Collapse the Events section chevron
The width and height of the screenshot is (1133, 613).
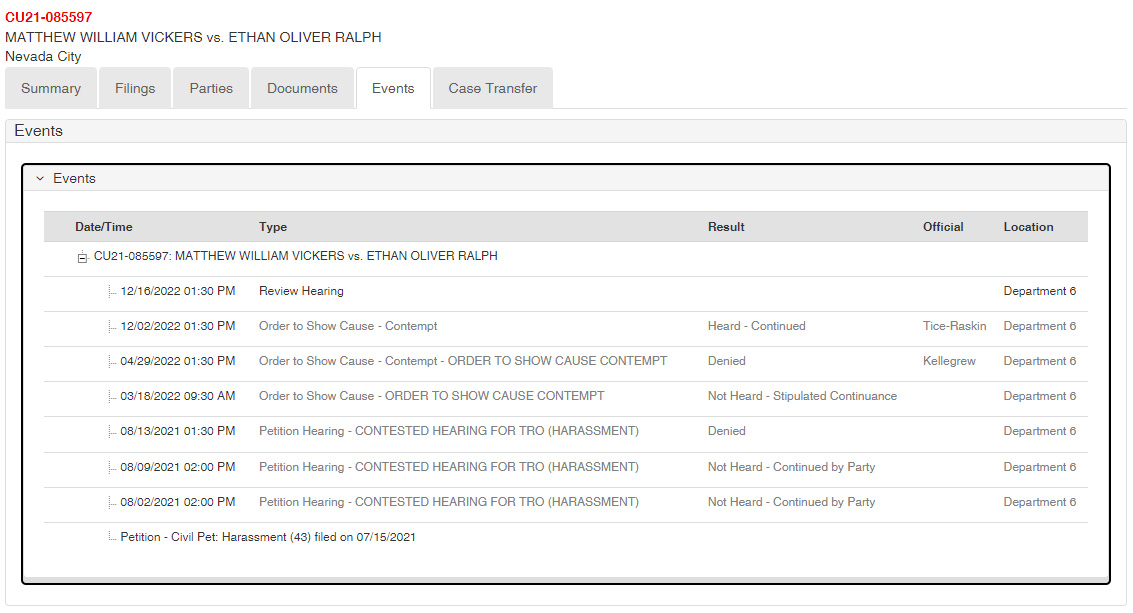coord(40,179)
